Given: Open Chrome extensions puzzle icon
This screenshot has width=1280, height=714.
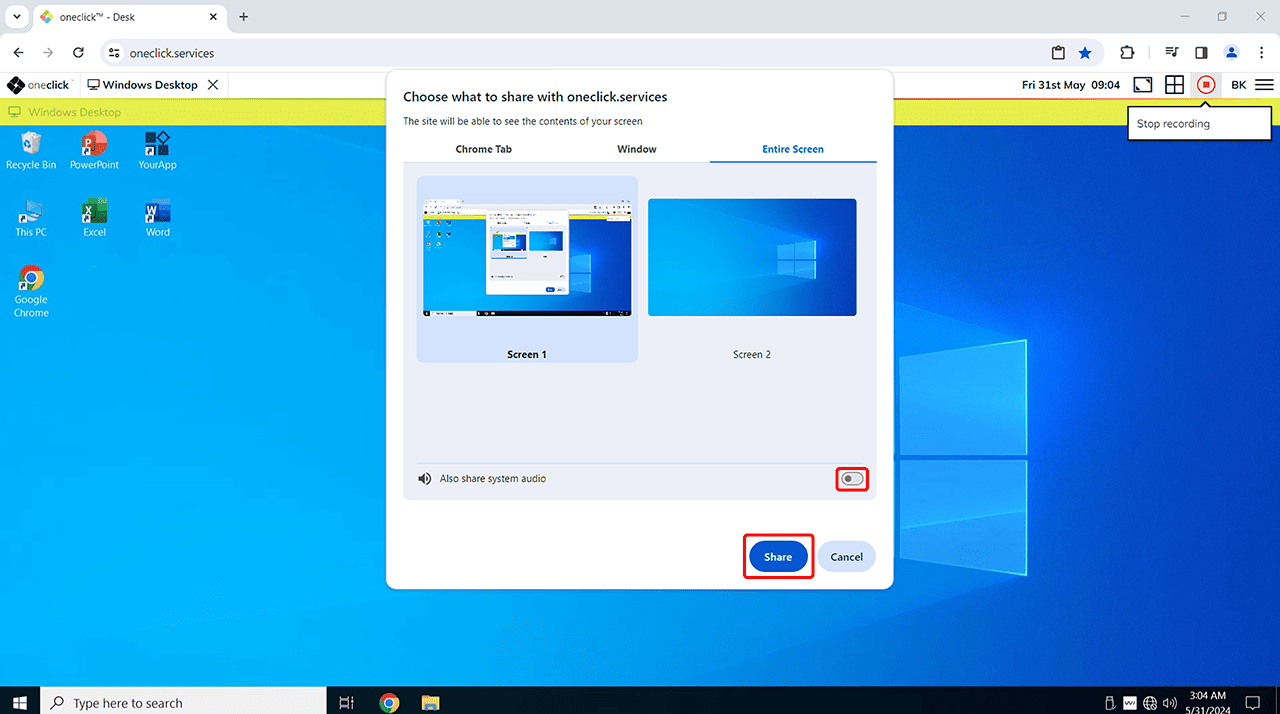Looking at the screenshot, I should pyautogui.click(x=1127, y=53).
